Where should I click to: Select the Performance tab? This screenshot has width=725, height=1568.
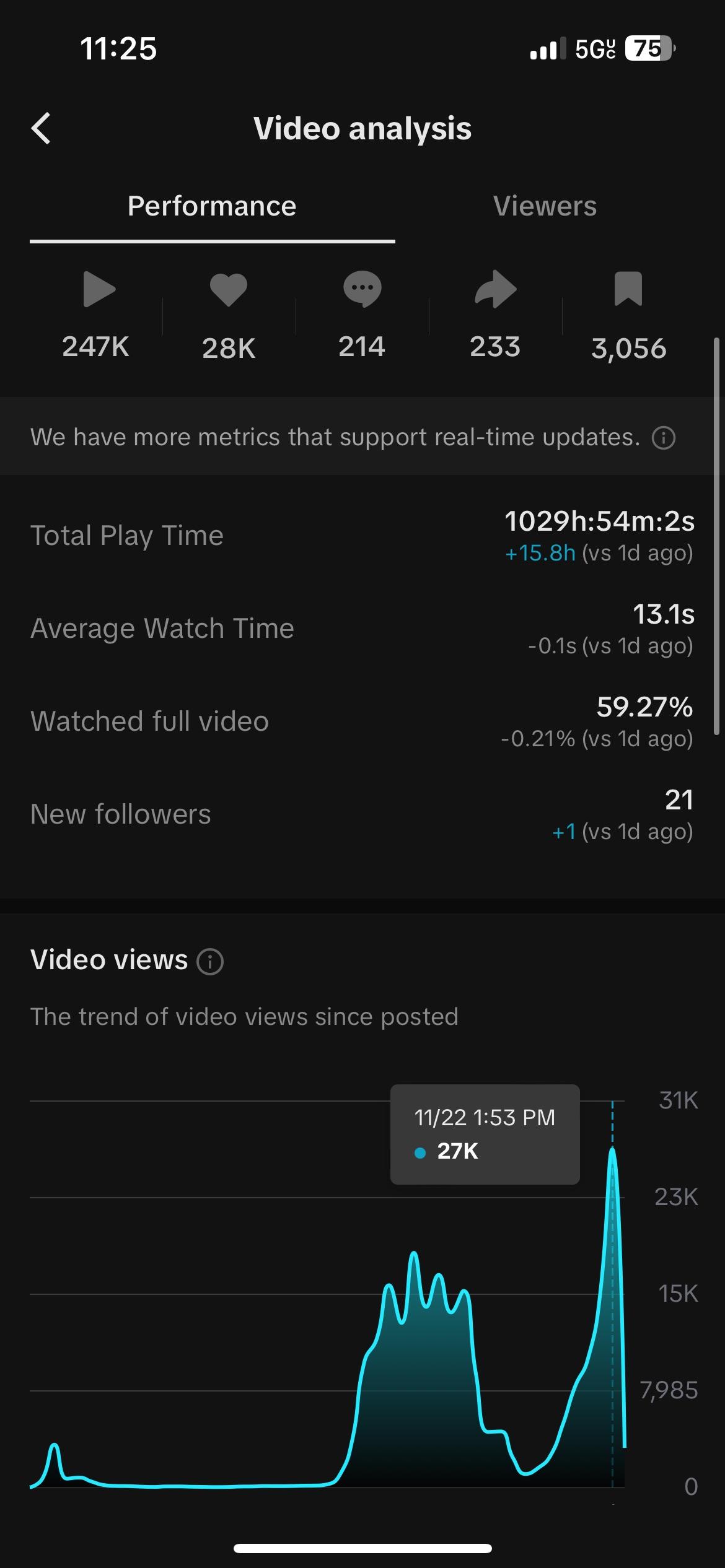[x=212, y=206]
